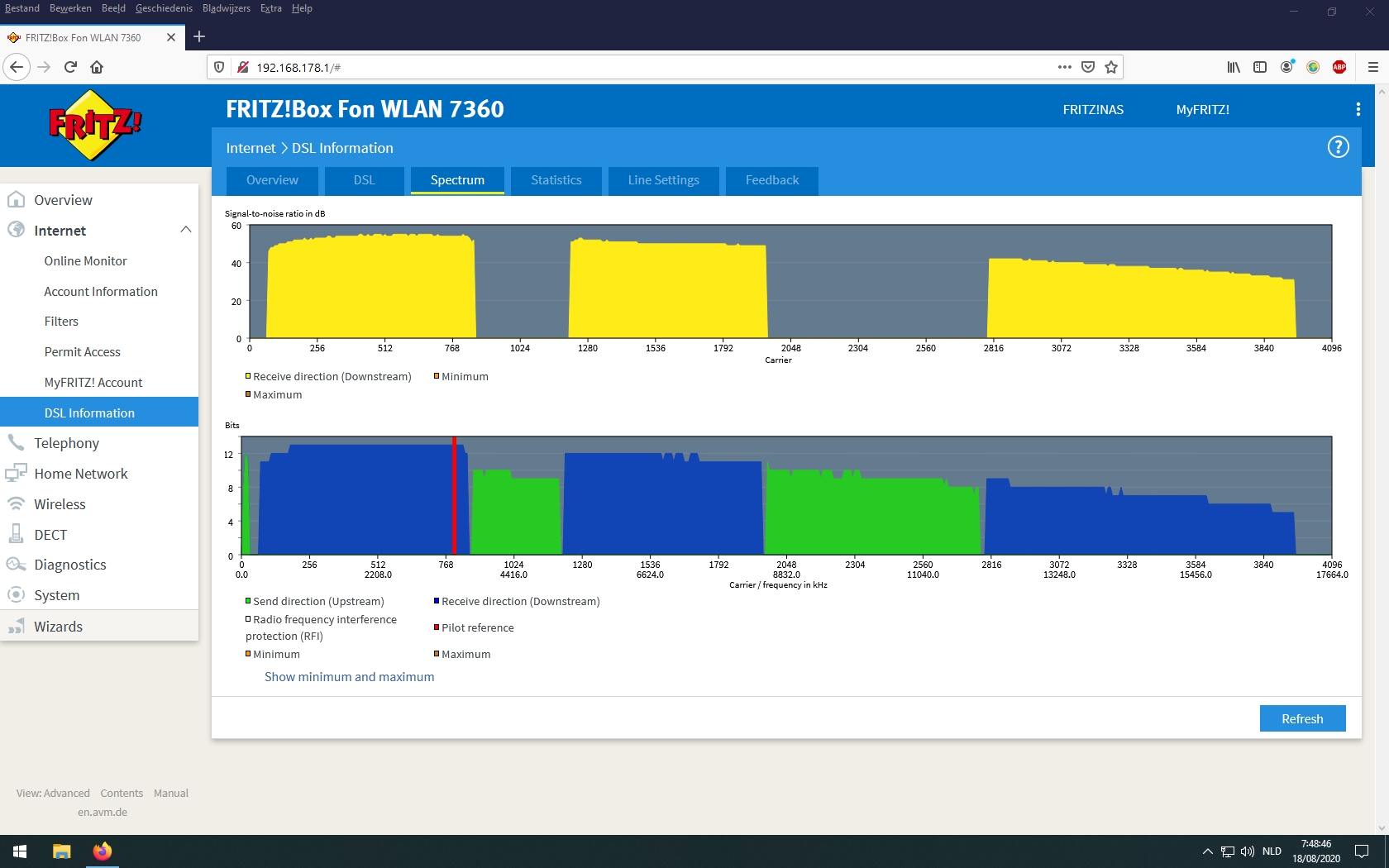Expand the Telephony menu

coord(66,443)
